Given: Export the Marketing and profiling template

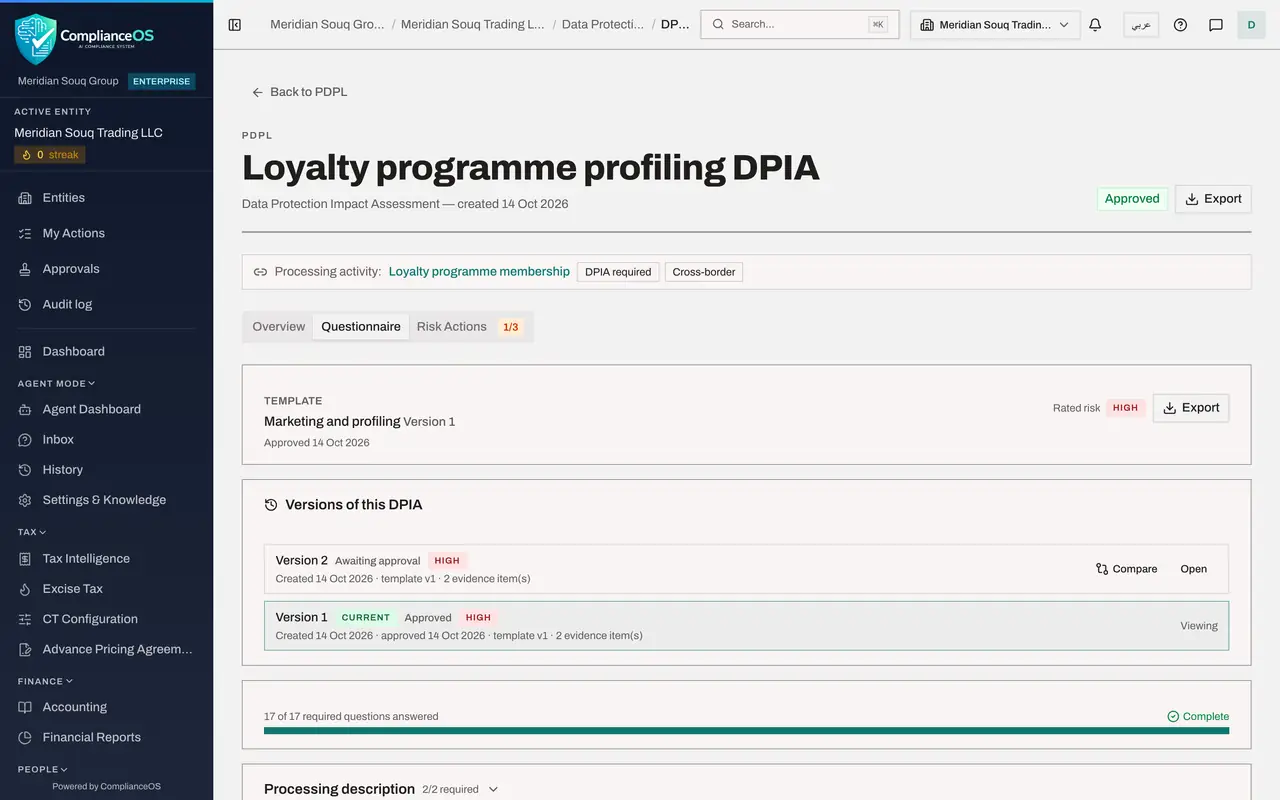Looking at the screenshot, I should (1191, 408).
